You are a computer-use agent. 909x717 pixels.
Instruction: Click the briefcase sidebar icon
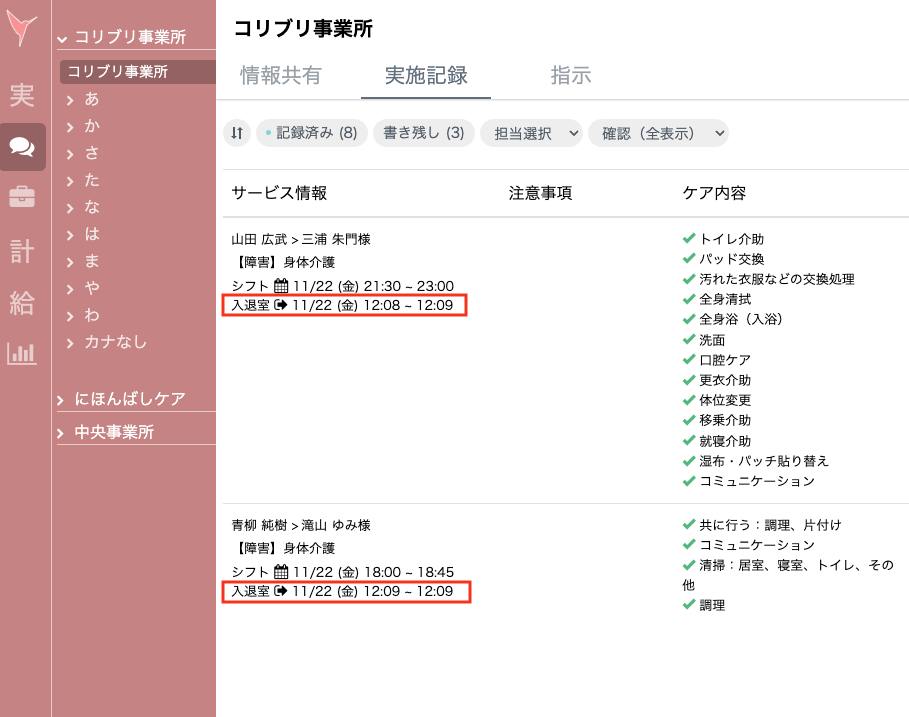tap(21, 198)
